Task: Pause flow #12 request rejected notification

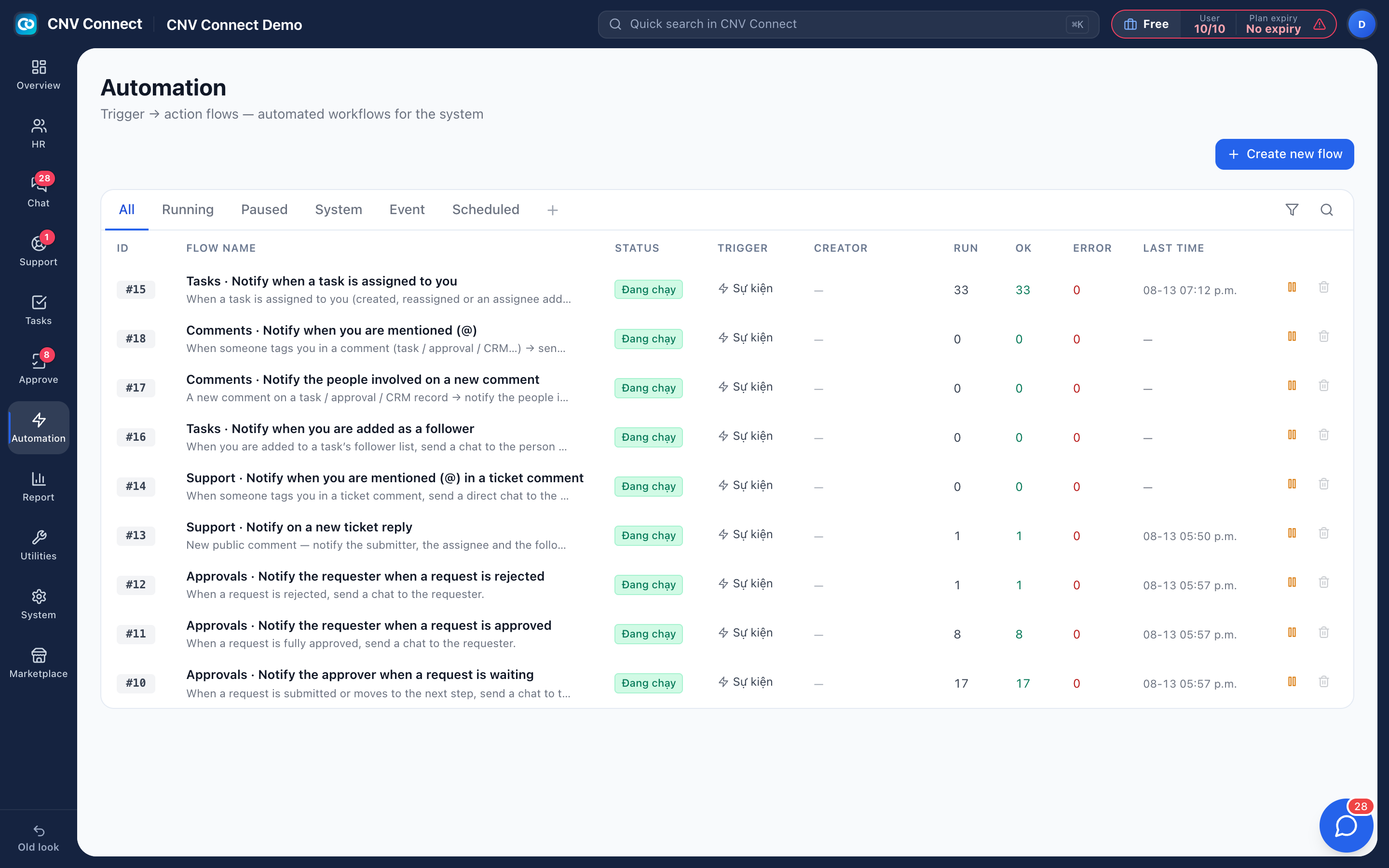Action: [x=1292, y=582]
